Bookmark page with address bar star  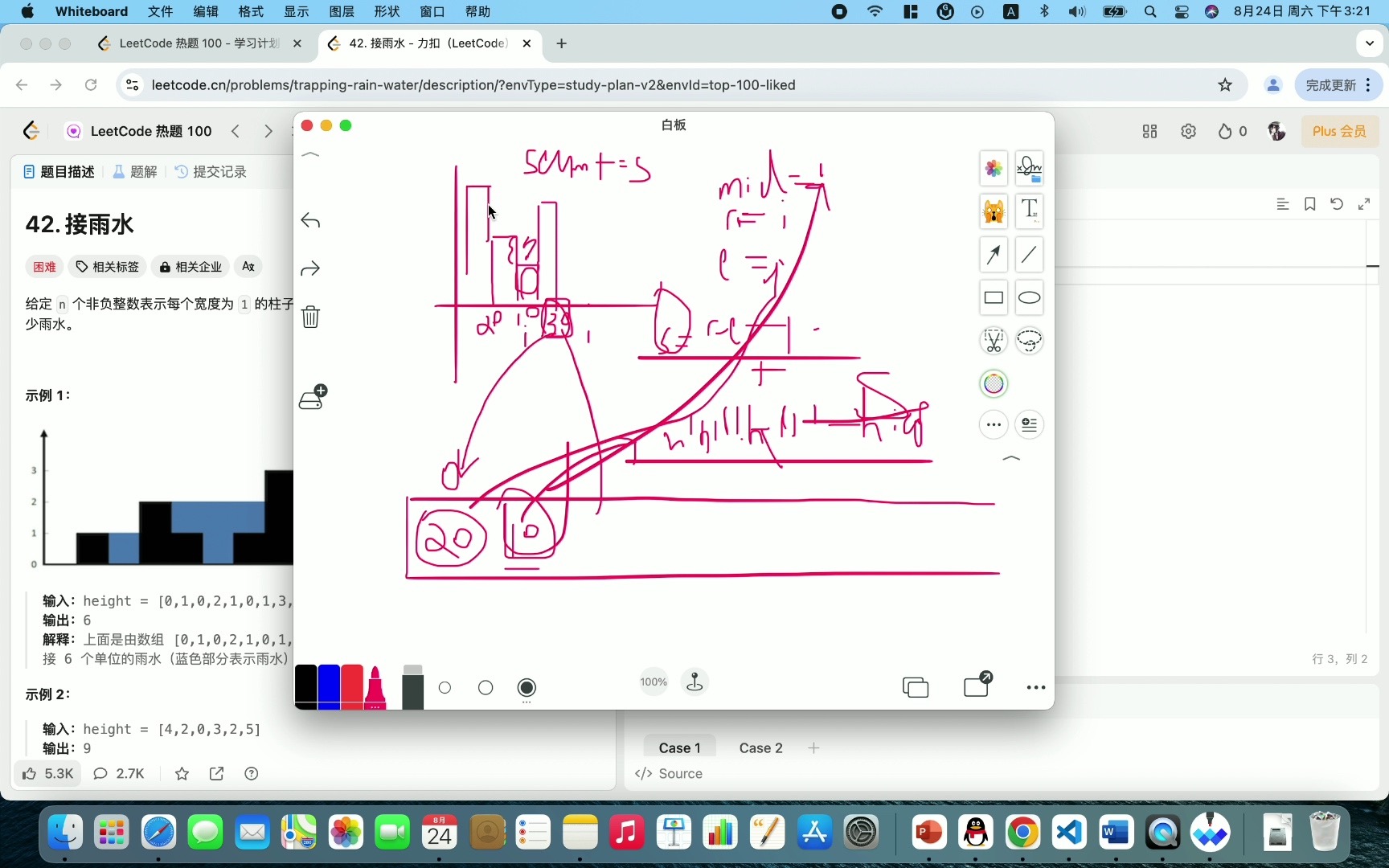(x=1225, y=85)
